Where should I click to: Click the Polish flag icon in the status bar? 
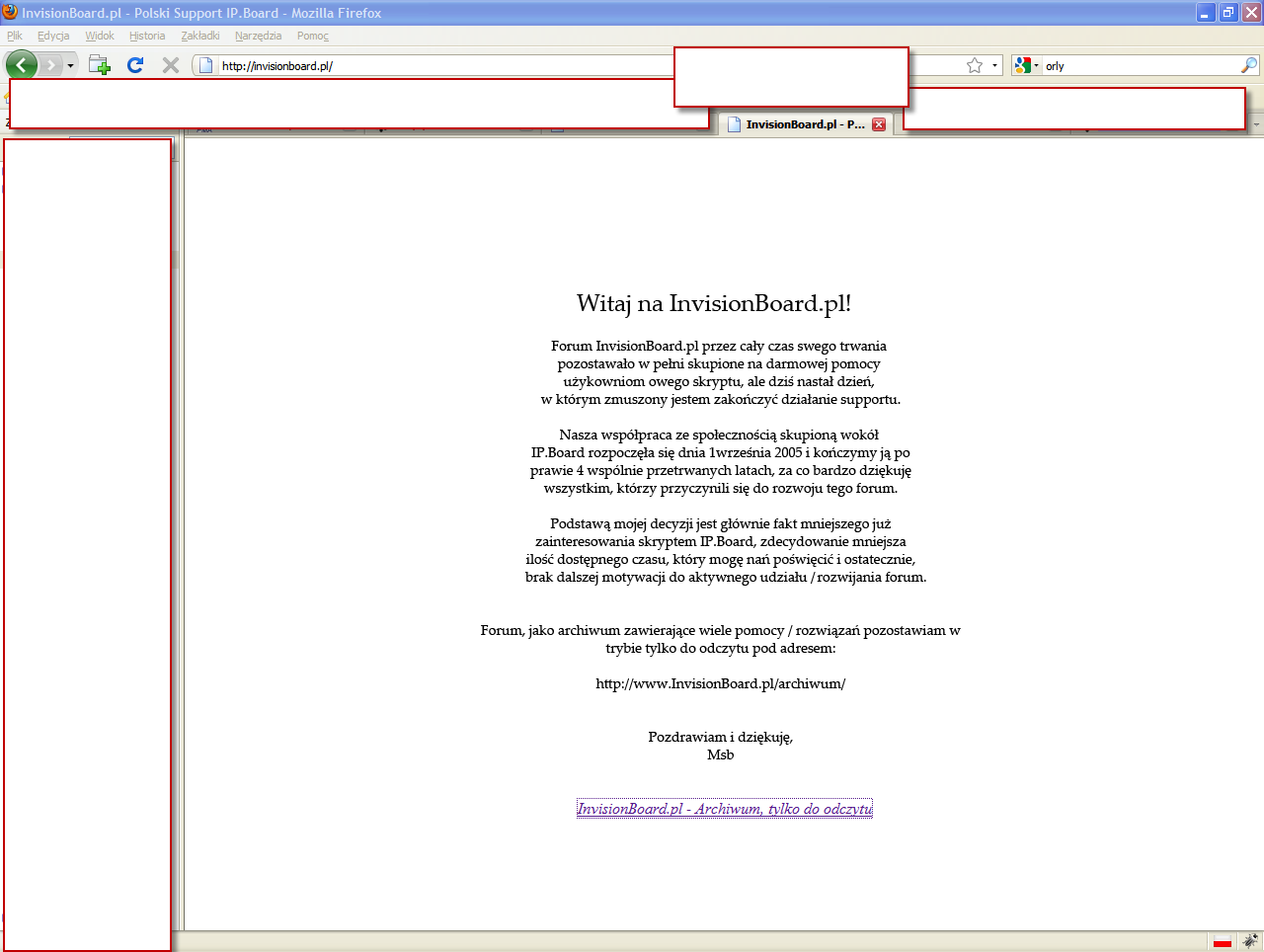(1223, 941)
